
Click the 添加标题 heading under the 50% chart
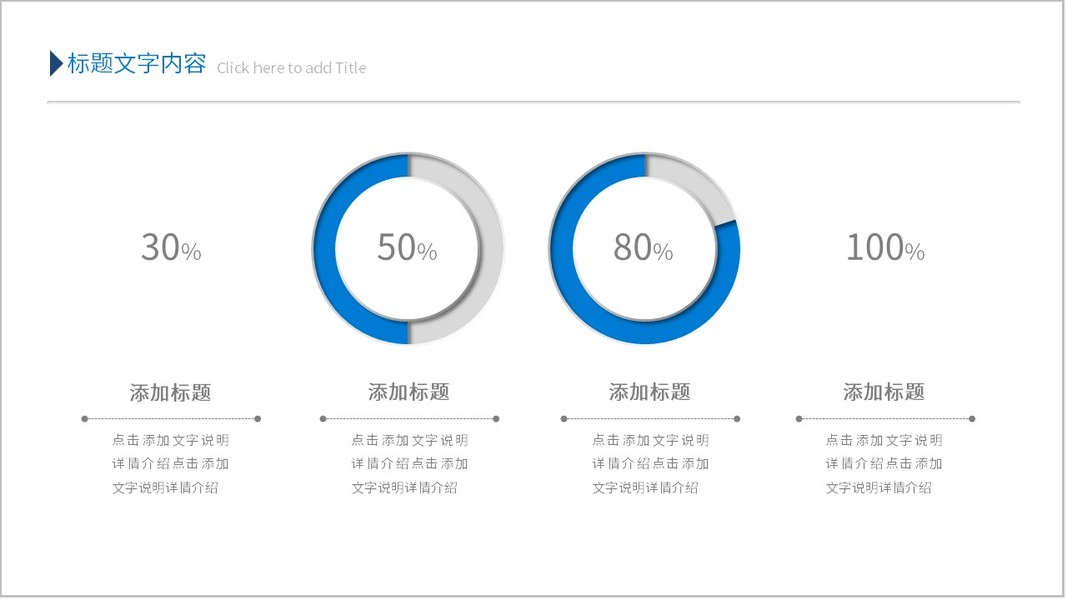pos(408,393)
